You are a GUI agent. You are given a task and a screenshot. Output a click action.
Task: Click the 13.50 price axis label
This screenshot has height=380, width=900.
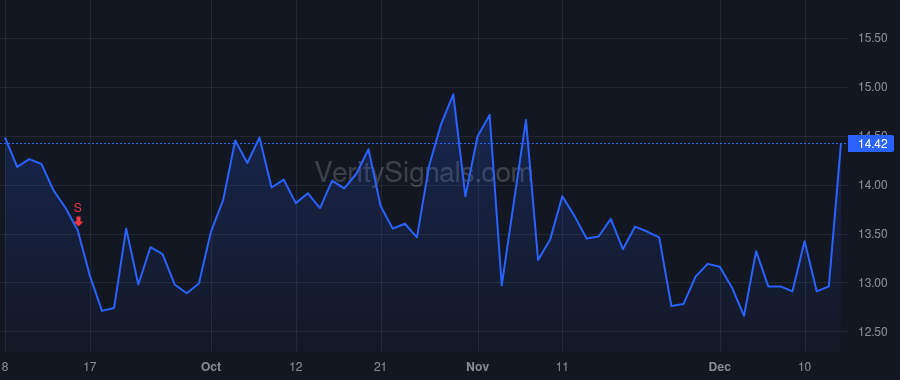pos(872,234)
